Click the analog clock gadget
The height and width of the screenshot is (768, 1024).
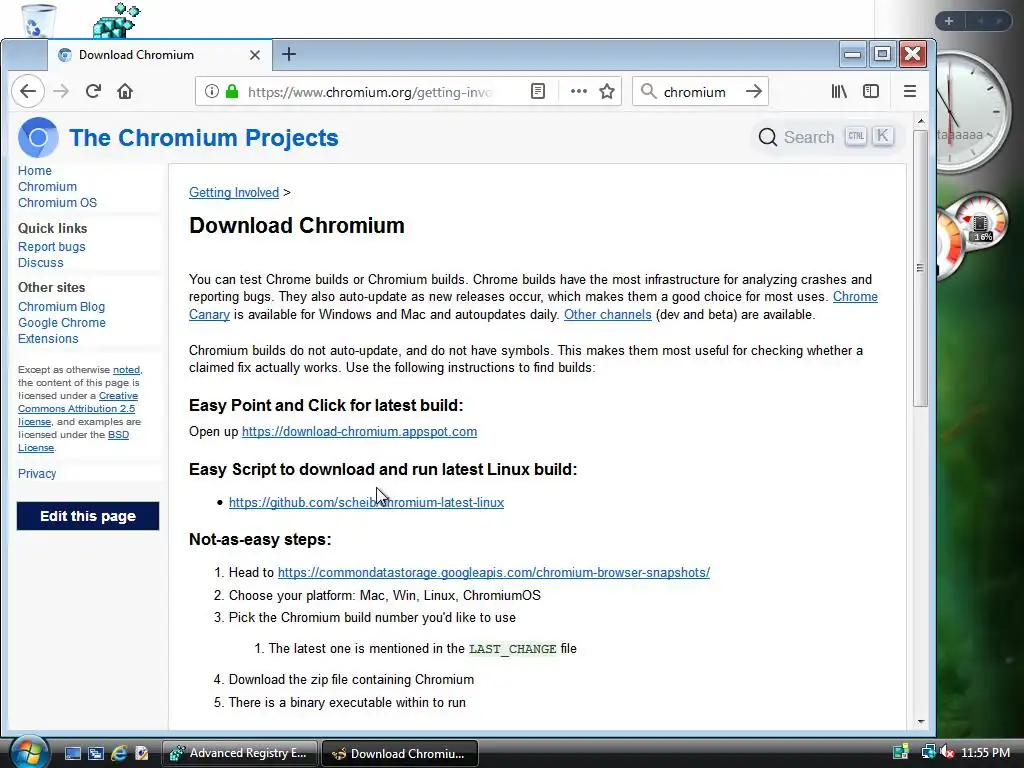point(973,112)
